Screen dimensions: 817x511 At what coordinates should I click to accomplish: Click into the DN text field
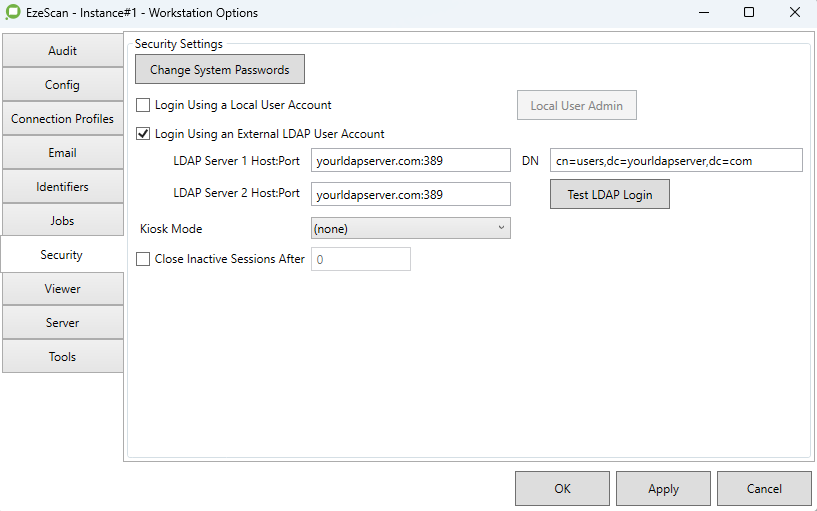pos(676,161)
